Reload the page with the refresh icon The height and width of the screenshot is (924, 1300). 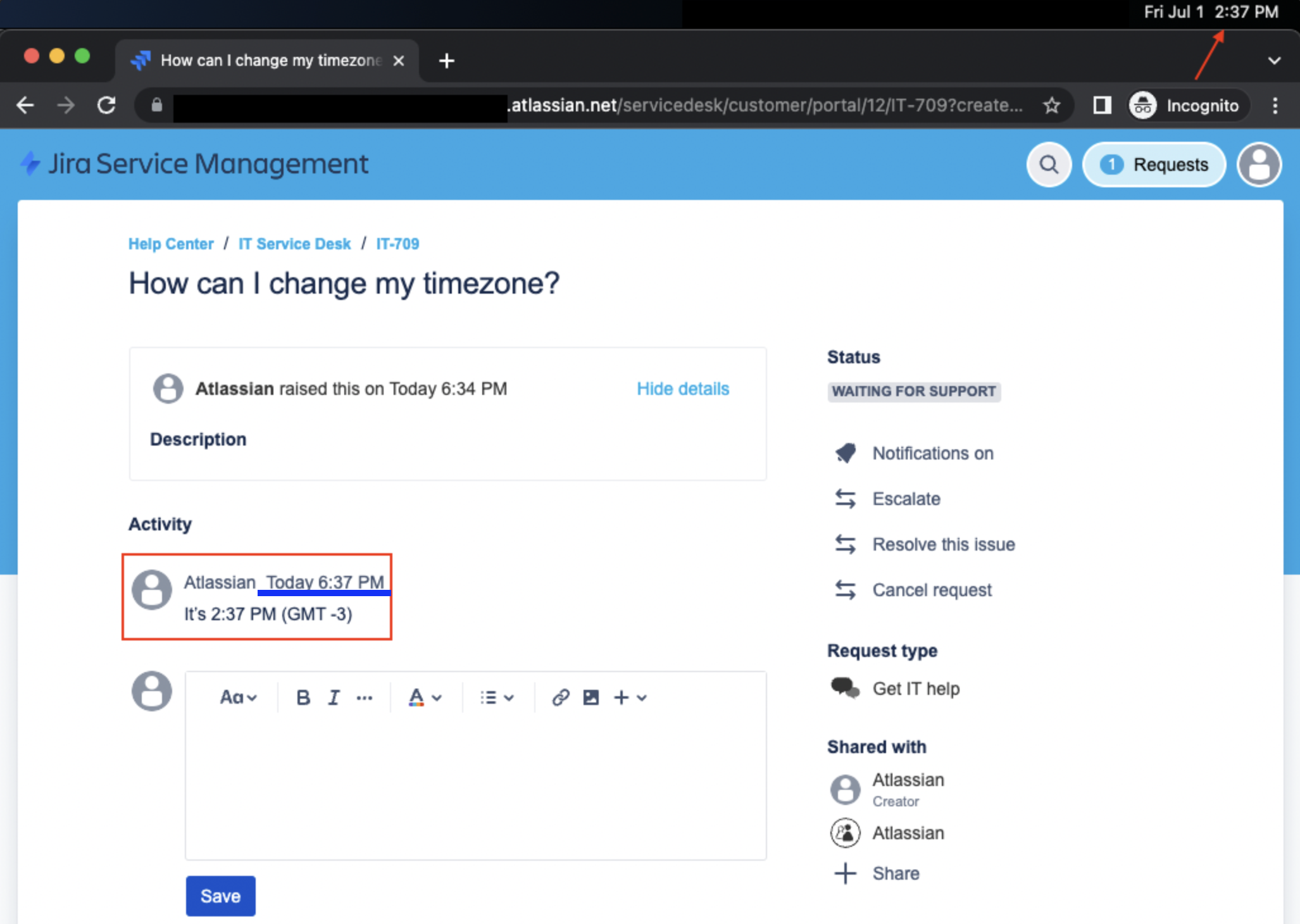click(106, 105)
